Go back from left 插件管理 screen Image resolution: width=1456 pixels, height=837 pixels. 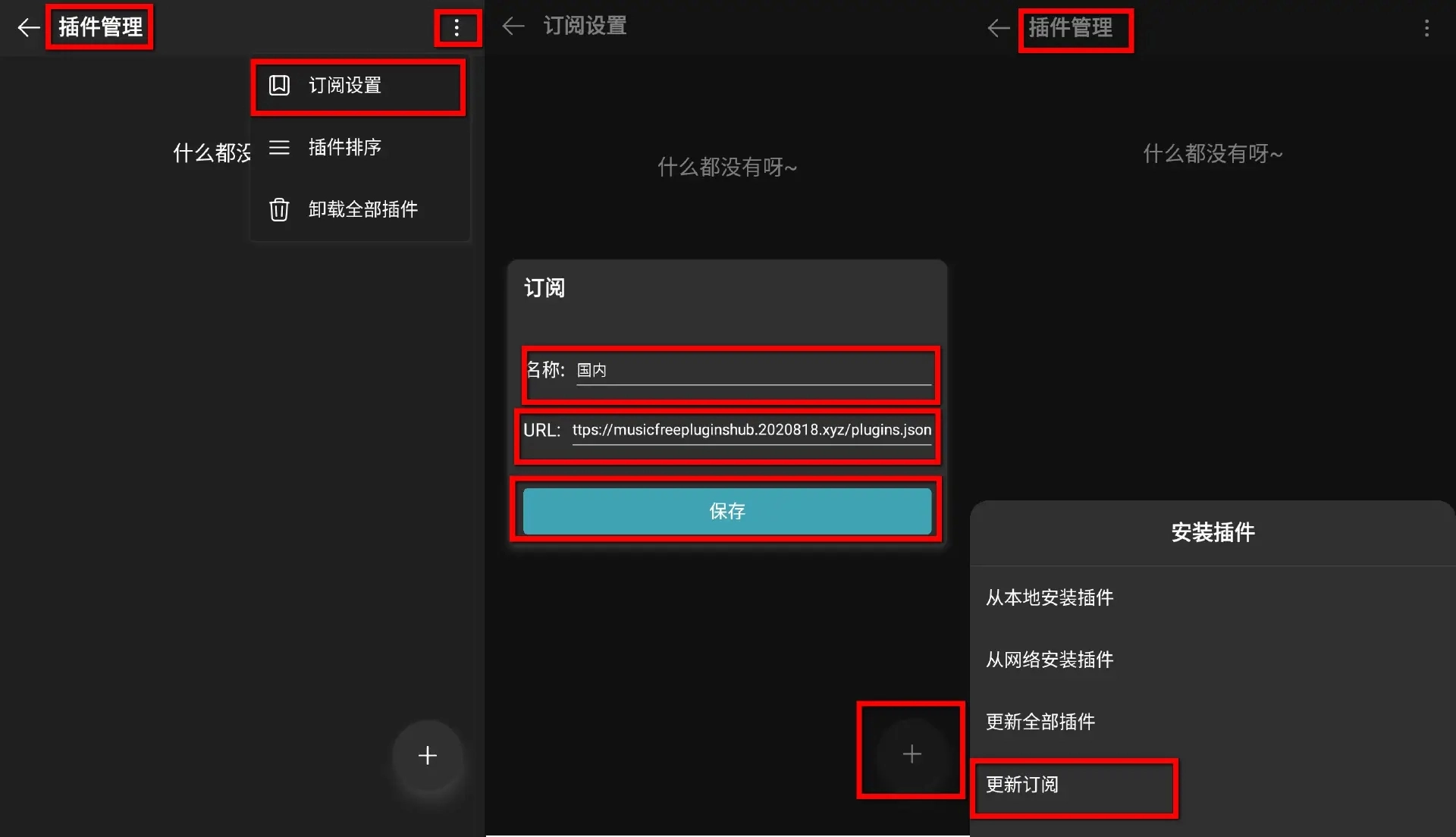[28, 28]
